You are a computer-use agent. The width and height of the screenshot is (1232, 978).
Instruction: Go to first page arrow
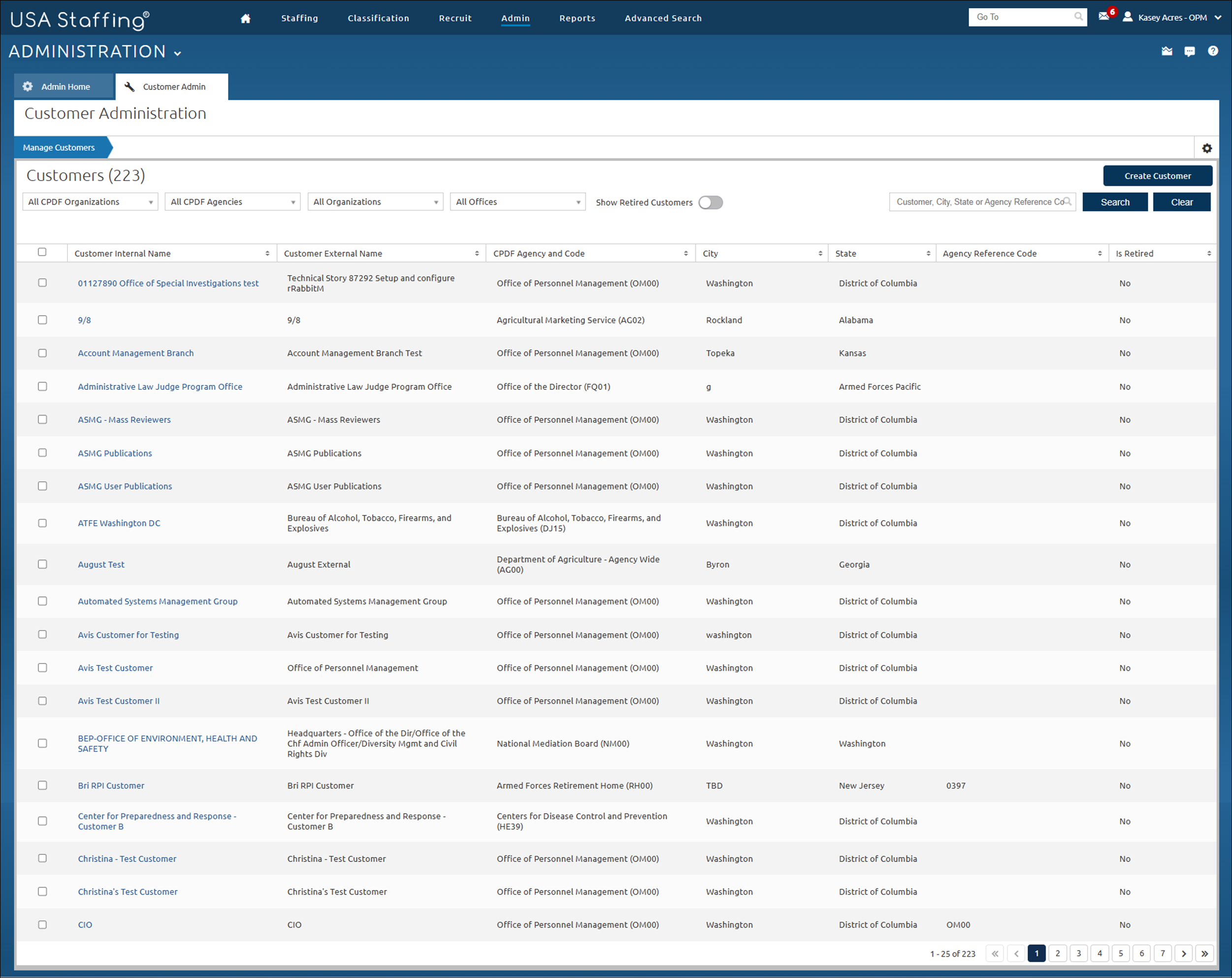[x=995, y=953]
